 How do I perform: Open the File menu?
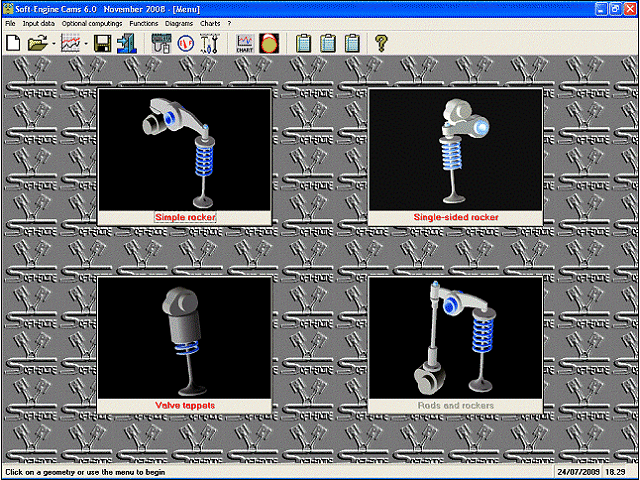(10, 24)
